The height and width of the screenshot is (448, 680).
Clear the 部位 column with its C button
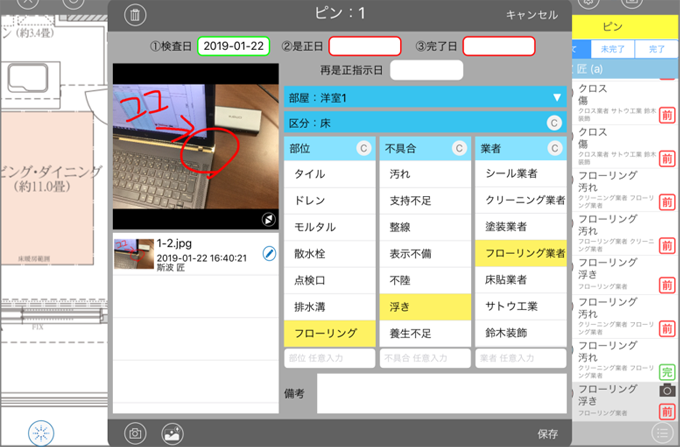[364, 149]
